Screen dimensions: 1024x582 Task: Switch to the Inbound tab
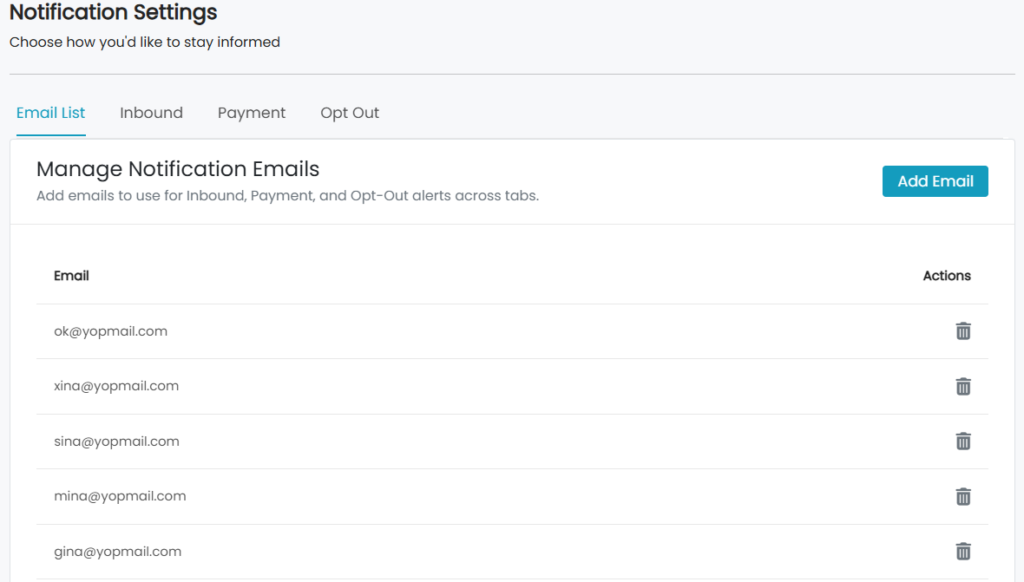click(x=151, y=113)
